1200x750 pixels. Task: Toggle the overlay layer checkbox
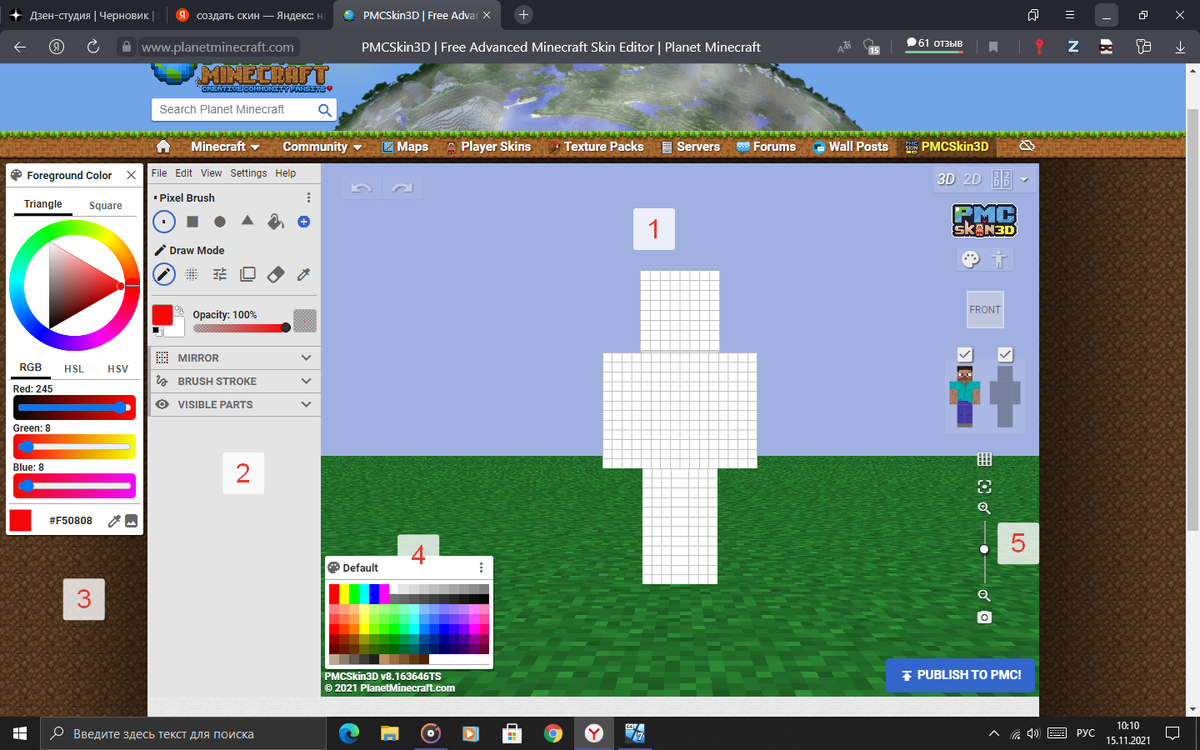pyautogui.click(x=1005, y=354)
